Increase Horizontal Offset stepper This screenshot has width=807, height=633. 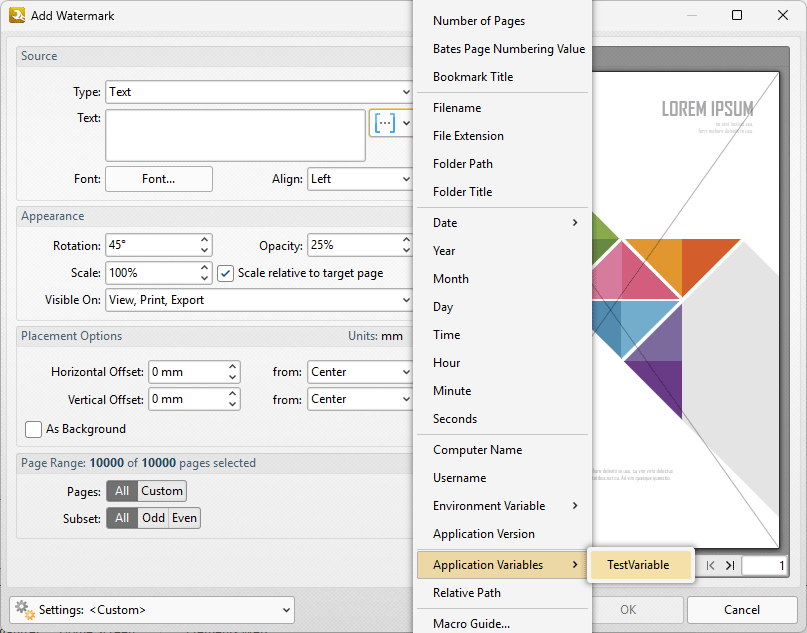click(233, 366)
